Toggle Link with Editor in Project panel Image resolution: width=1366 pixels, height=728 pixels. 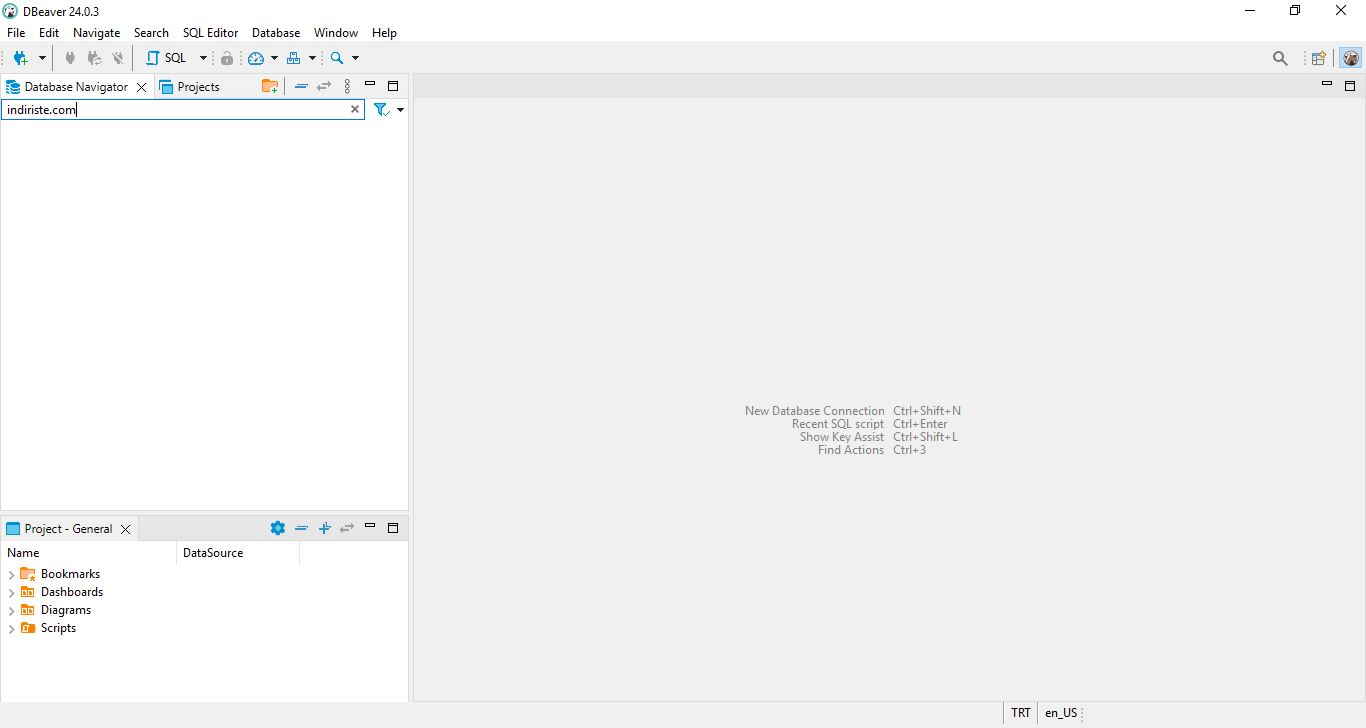pos(347,528)
